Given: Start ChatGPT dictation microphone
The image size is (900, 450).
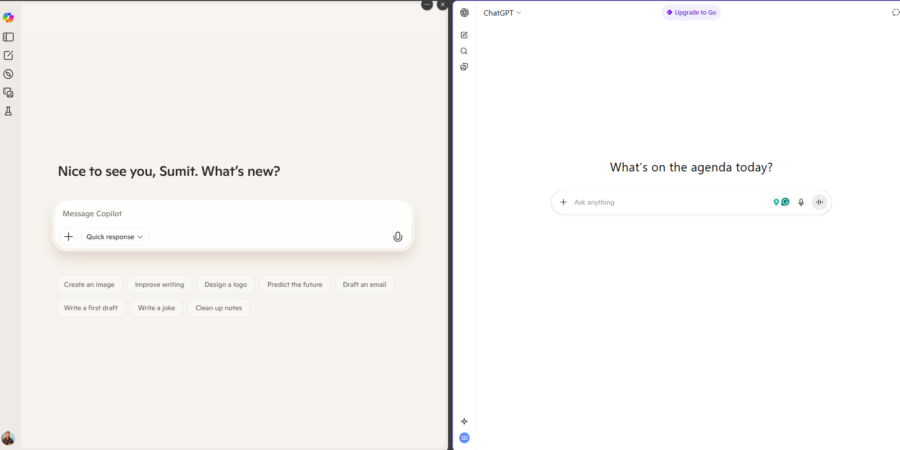Looking at the screenshot, I should pyautogui.click(x=801, y=202).
